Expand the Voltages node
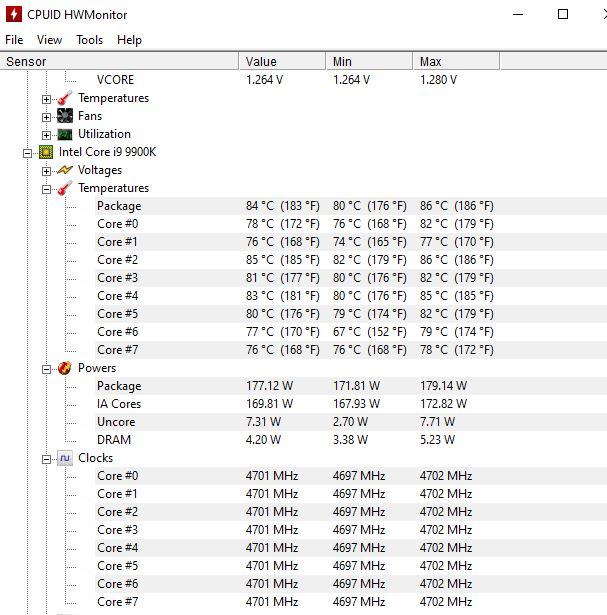 click(46, 171)
